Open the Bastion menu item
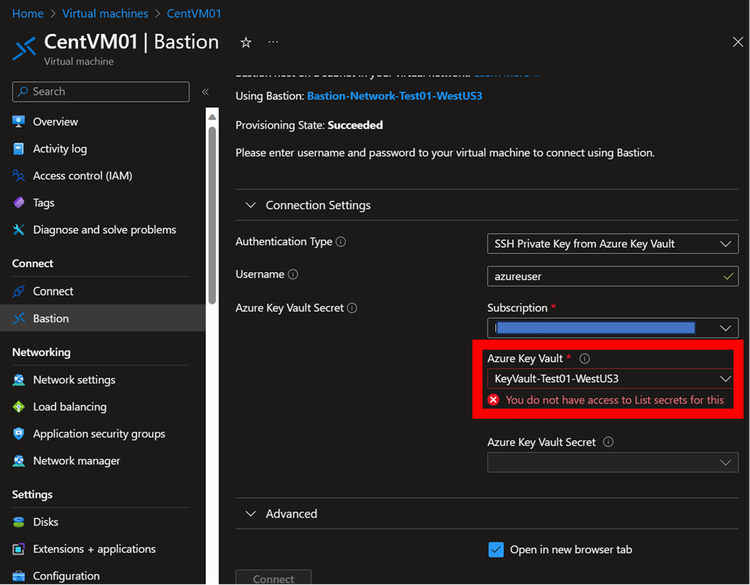This screenshot has height=585, width=750. (x=51, y=319)
